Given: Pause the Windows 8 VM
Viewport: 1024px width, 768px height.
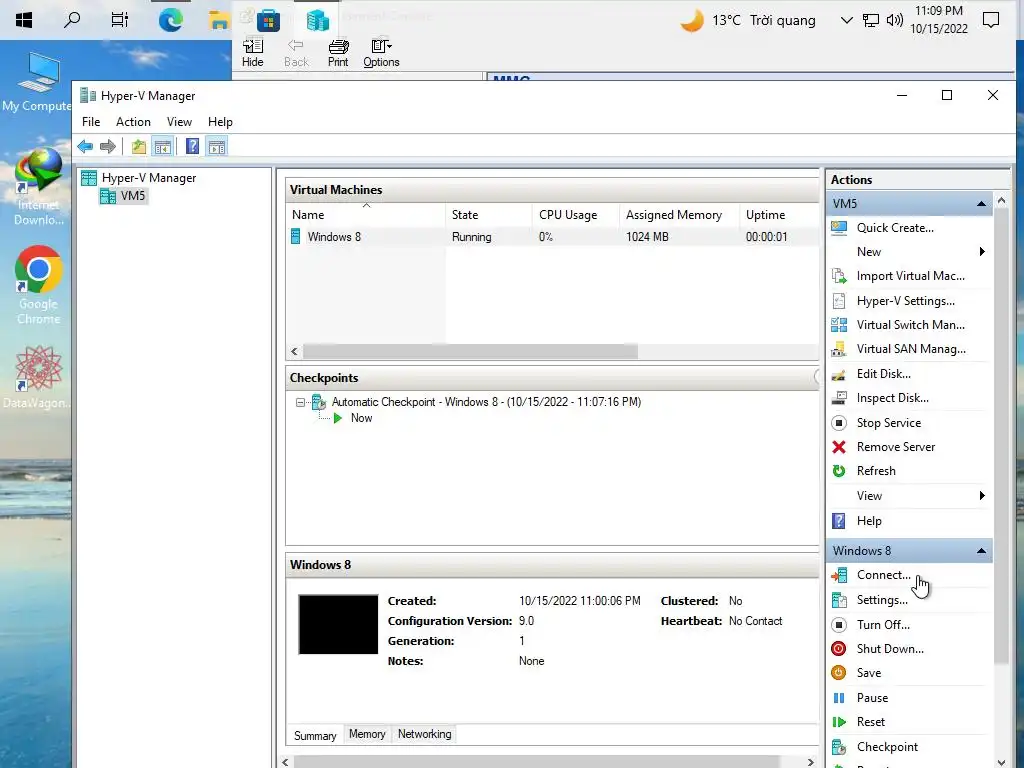Looking at the screenshot, I should pyautogui.click(x=871, y=698).
